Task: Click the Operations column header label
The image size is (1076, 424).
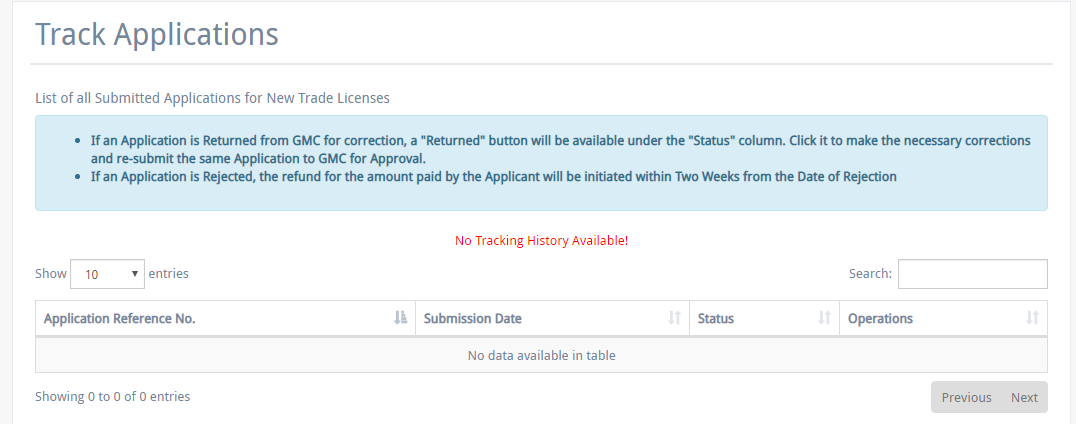Action: [880, 319]
